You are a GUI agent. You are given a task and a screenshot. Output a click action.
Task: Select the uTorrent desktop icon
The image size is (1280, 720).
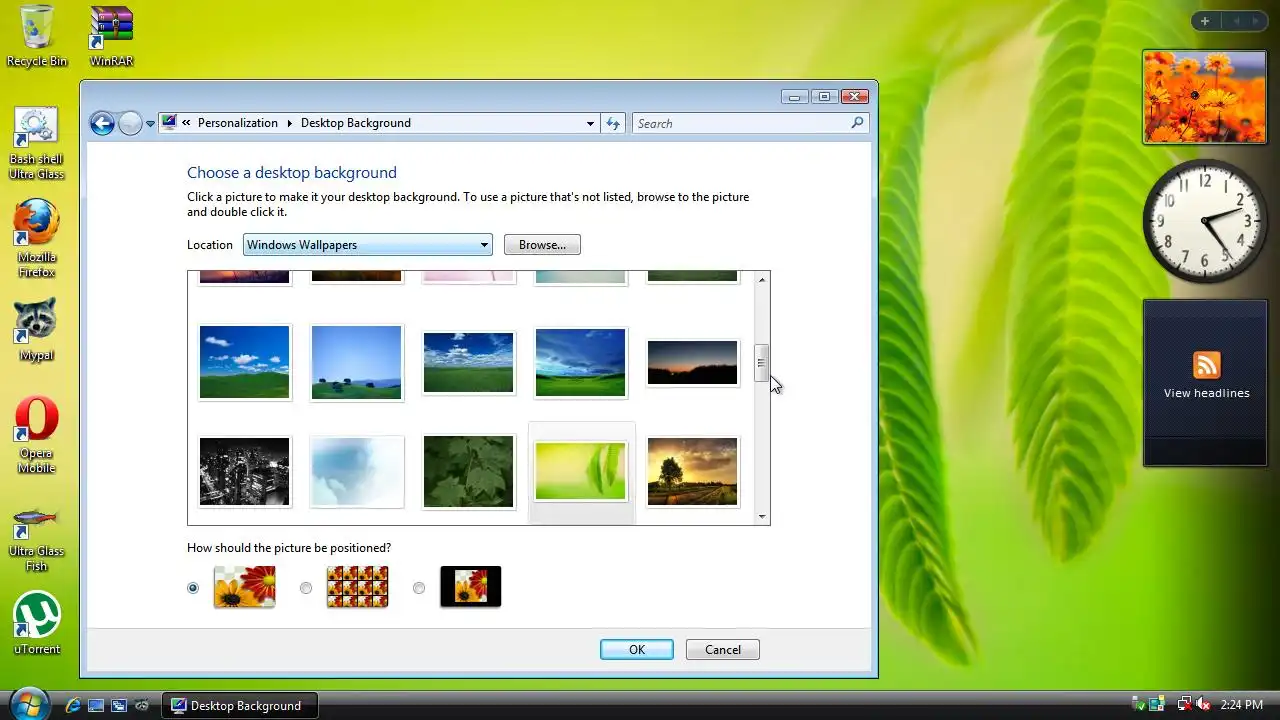[36, 624]
